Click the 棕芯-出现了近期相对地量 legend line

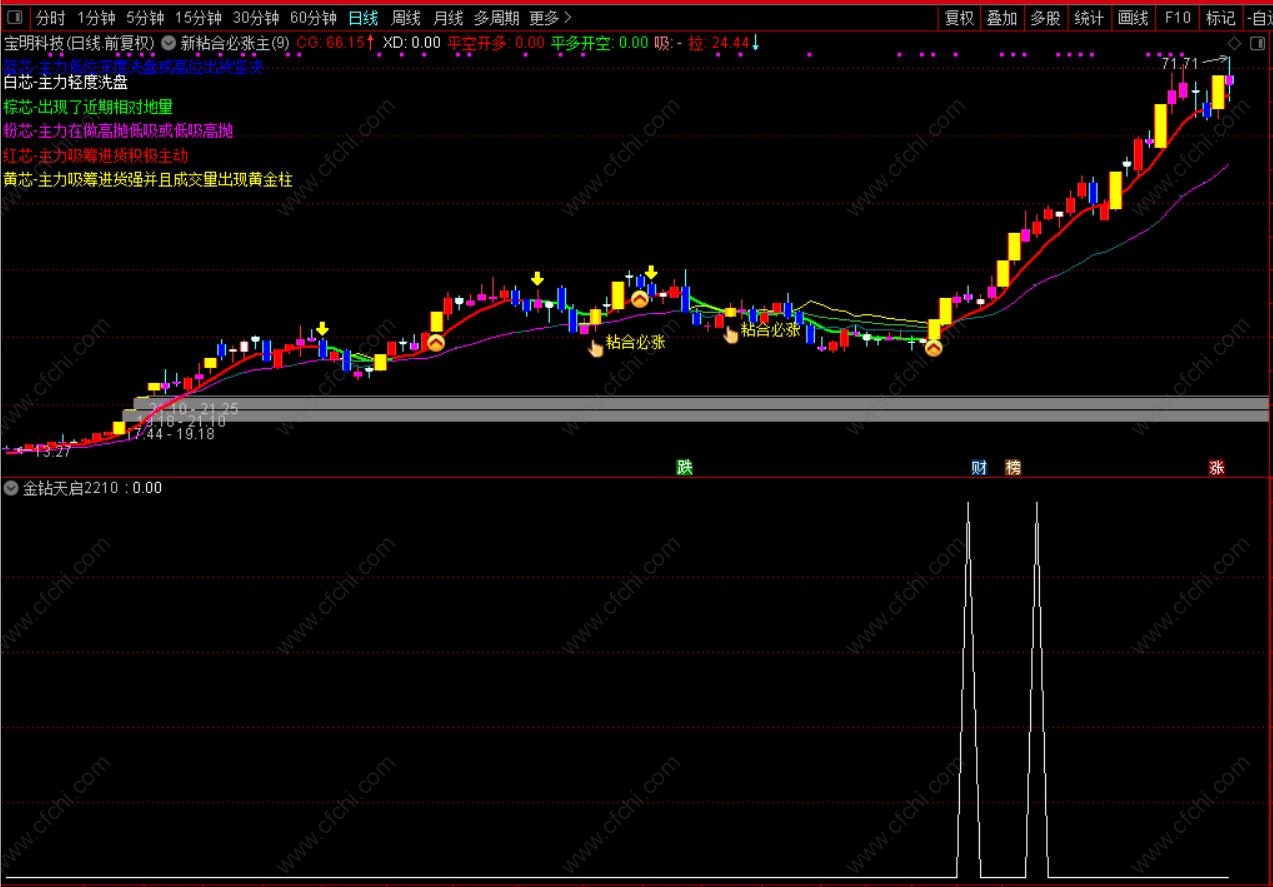[x=88, y=107]
